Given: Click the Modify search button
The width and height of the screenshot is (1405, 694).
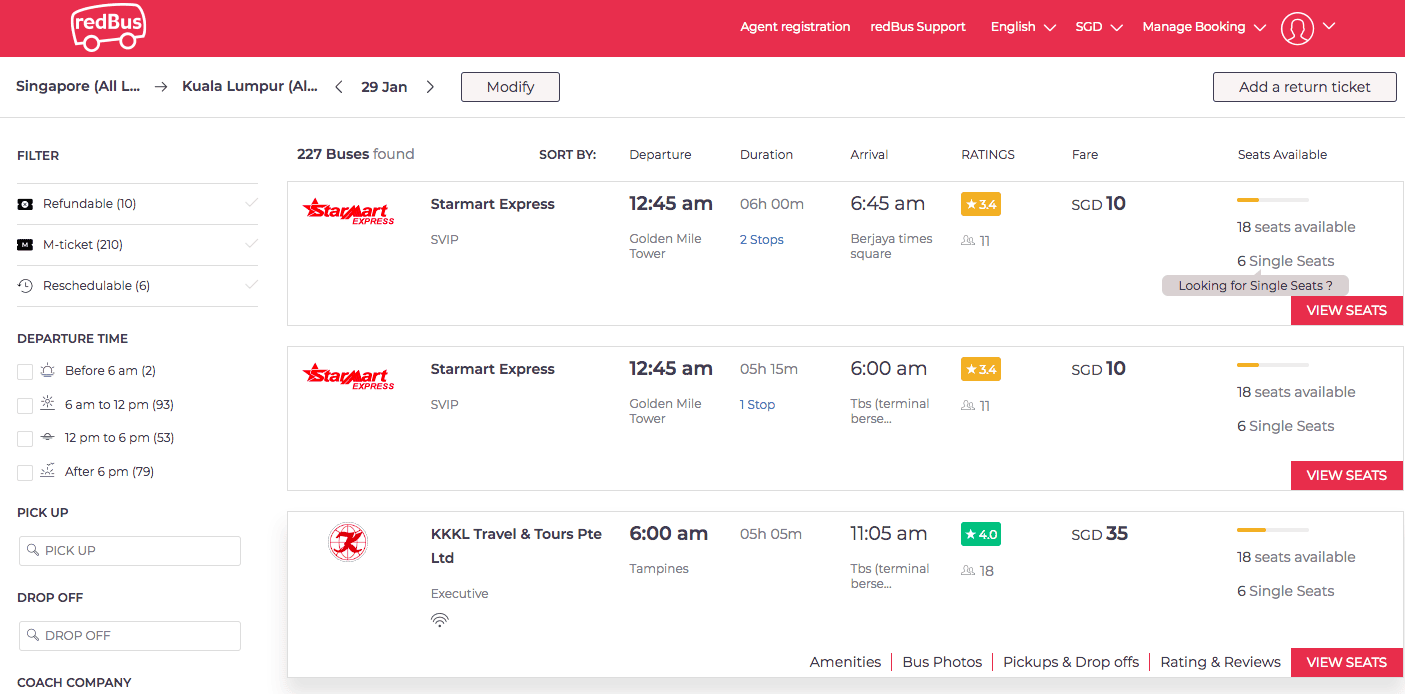Looking at the screenshot, I should 510,87.
